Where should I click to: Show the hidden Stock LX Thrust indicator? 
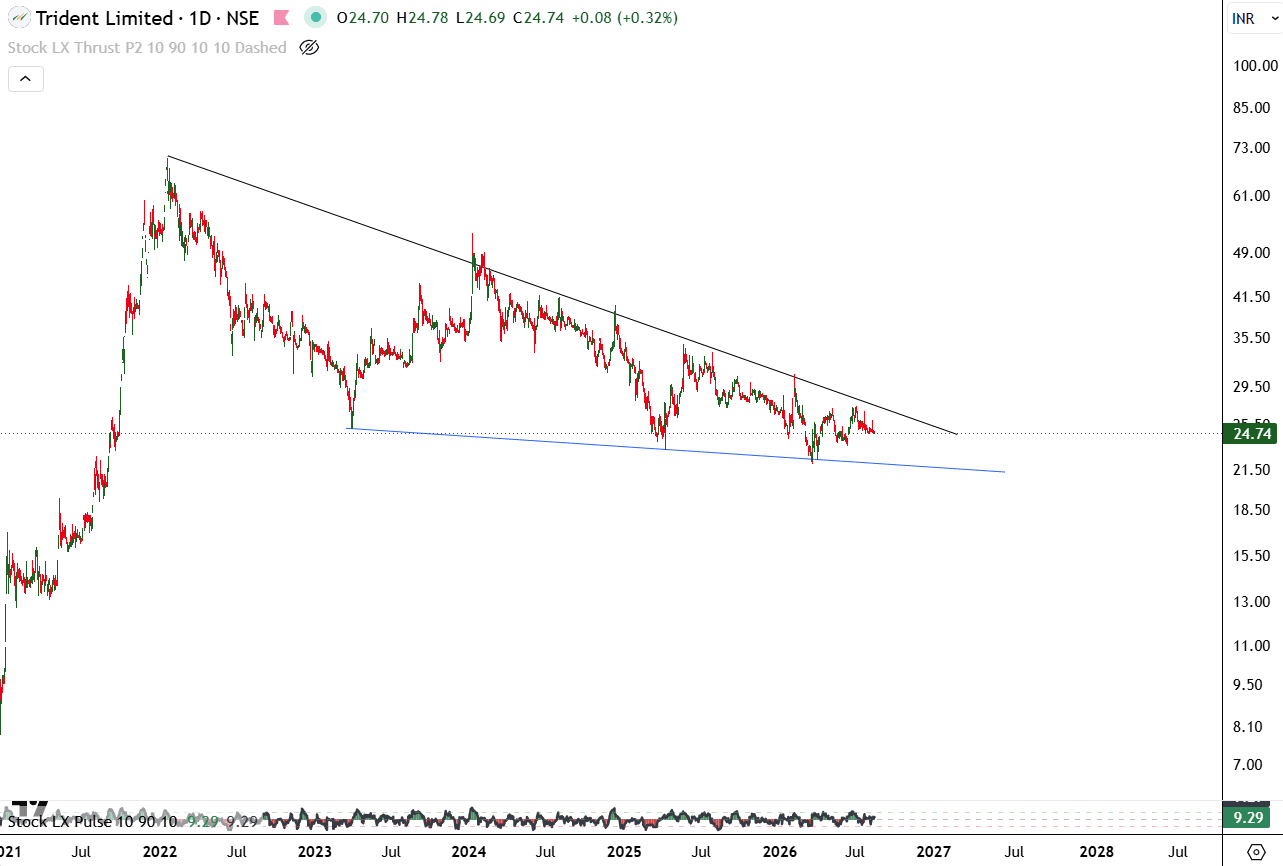[x=309, y=48]
